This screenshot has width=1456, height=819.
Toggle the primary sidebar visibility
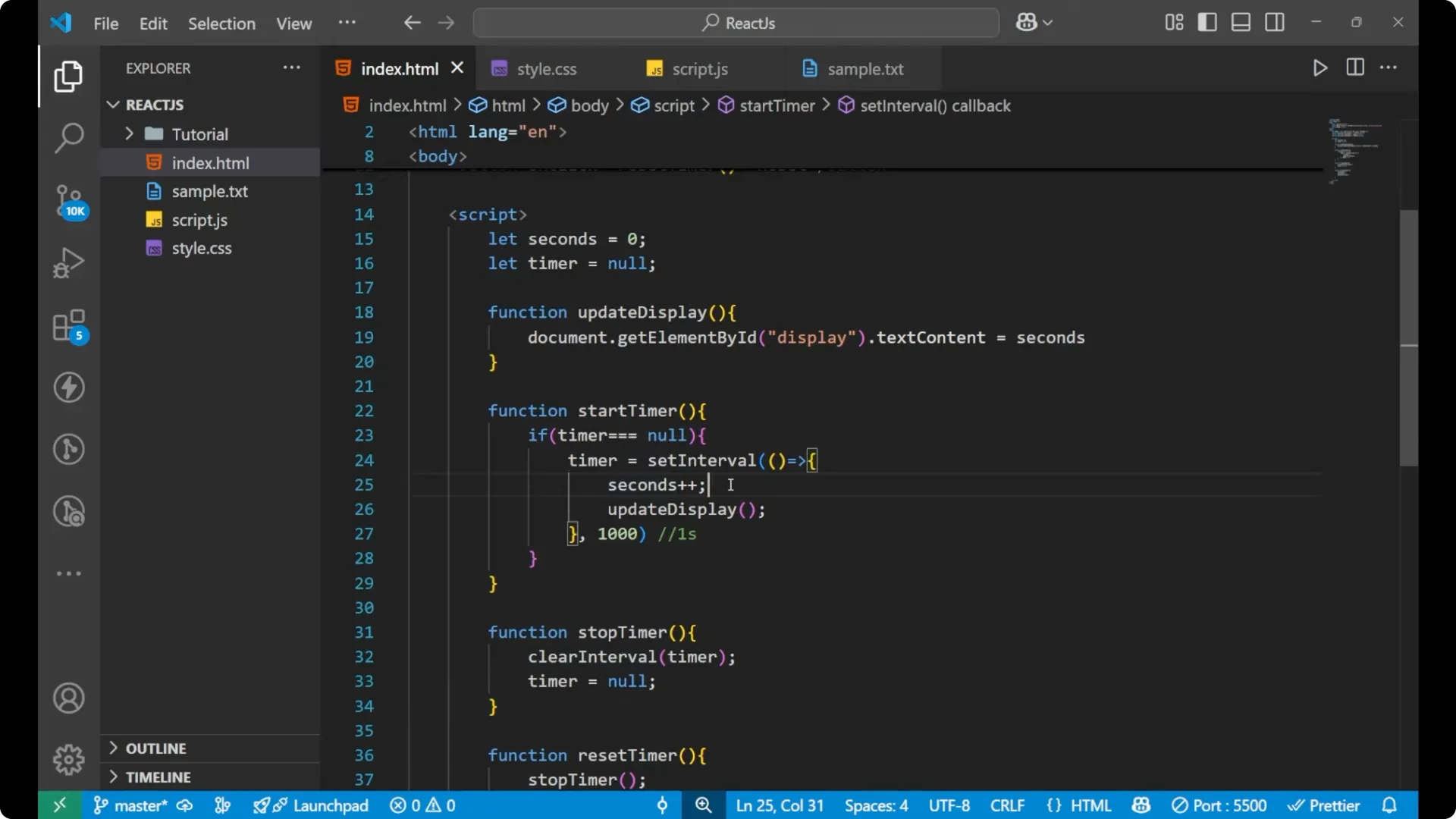point(1207,22)
